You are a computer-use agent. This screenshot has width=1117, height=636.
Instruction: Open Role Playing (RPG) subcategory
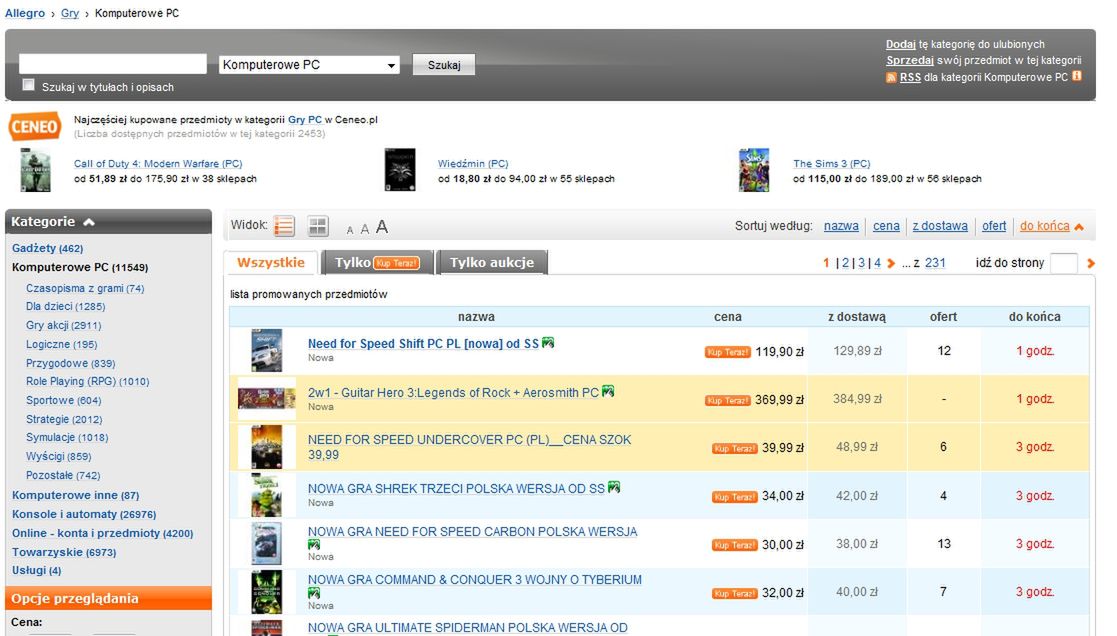point(88,381)
